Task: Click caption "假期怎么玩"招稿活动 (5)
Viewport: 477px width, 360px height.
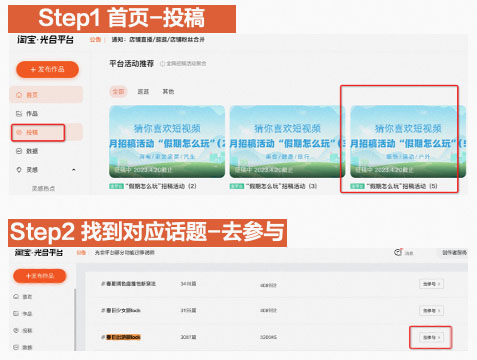Action: [x=402, y=186]
